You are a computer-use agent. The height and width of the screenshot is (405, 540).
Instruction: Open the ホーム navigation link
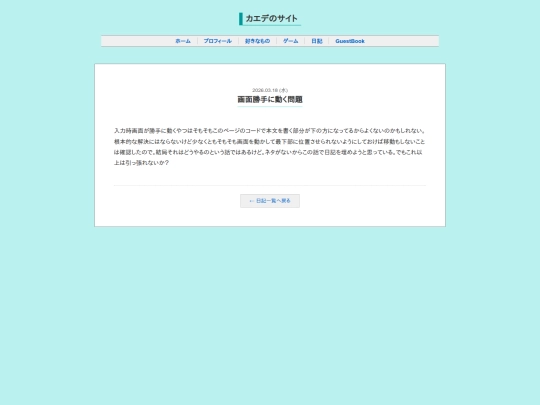(183, 41)
